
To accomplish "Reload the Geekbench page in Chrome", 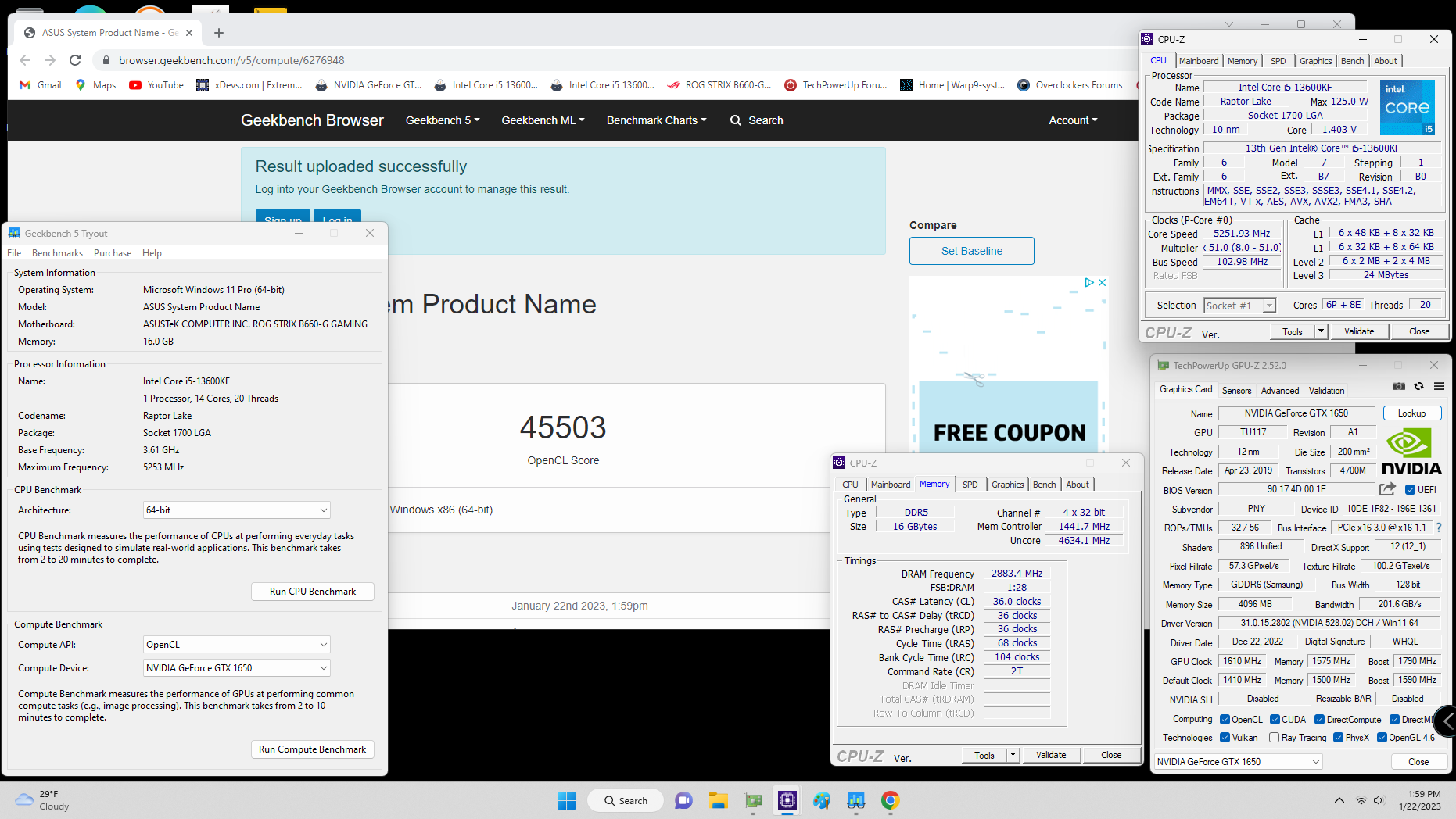I will (x=75, y=60).
